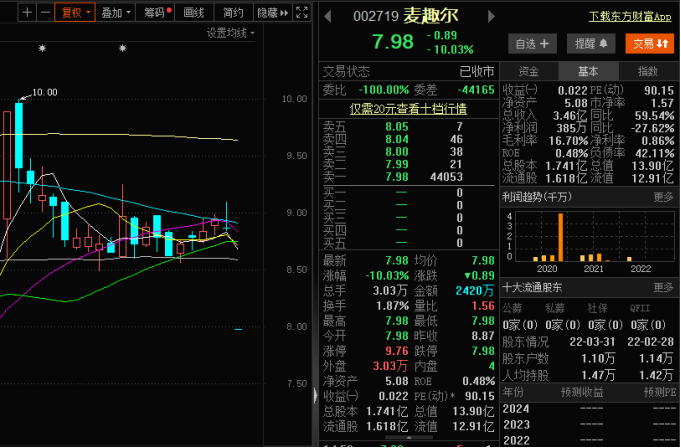Zoom in chart with plus button
Screen dimensions: 681x448
click(27, 13)
